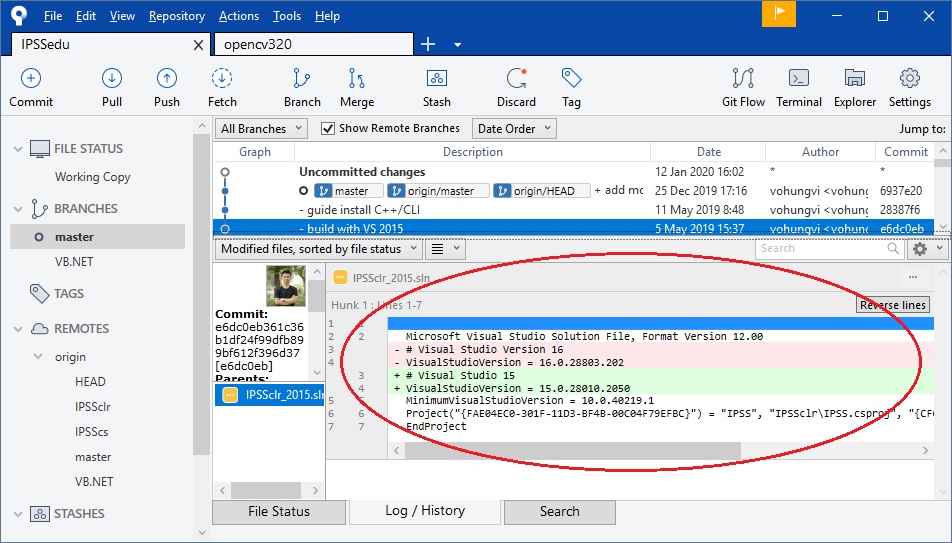Open the All Branches dropdown
This screenshot has width=952, height=543.
[x=261, y=129]
